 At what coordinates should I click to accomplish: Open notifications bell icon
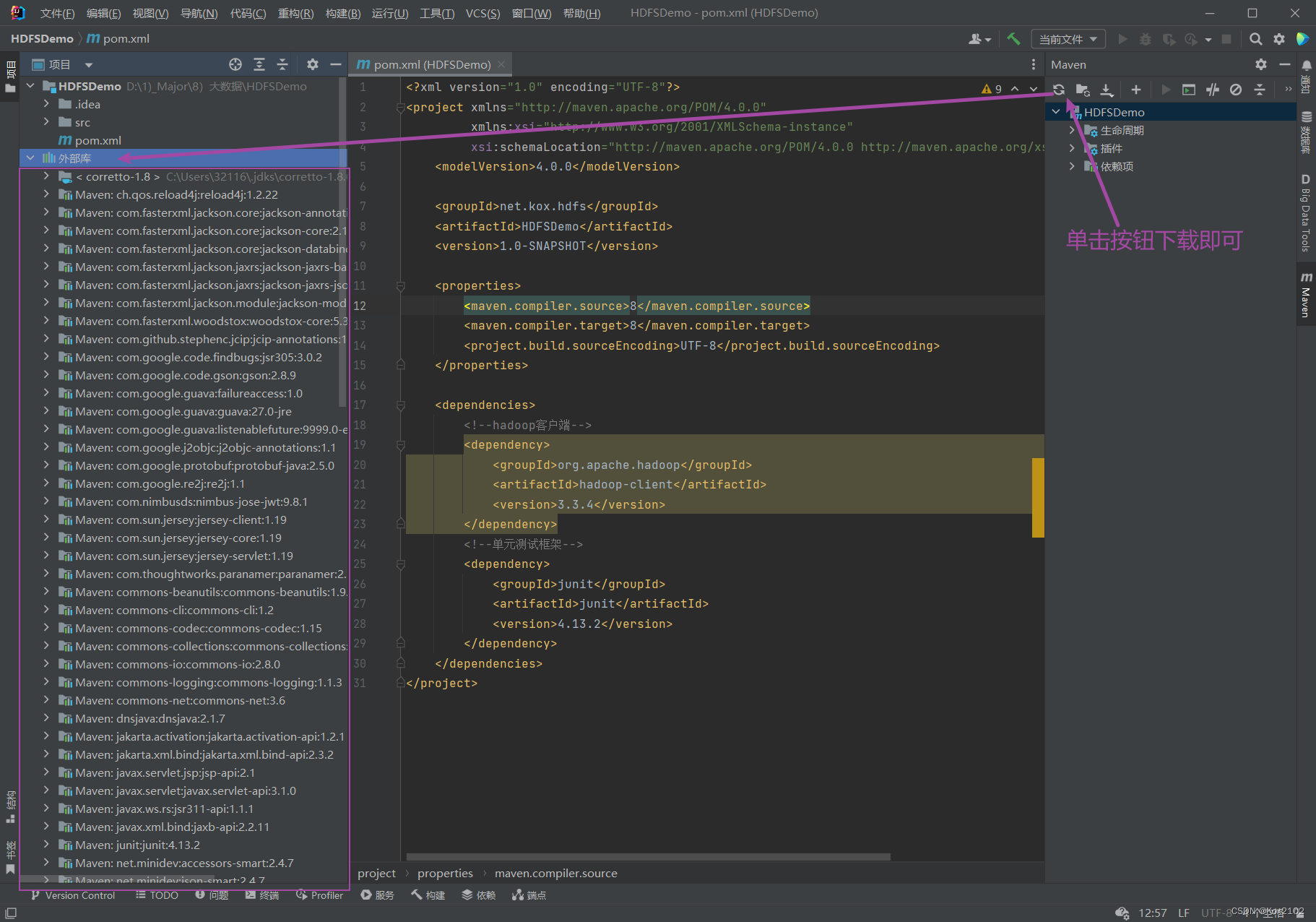(1307, 65)
